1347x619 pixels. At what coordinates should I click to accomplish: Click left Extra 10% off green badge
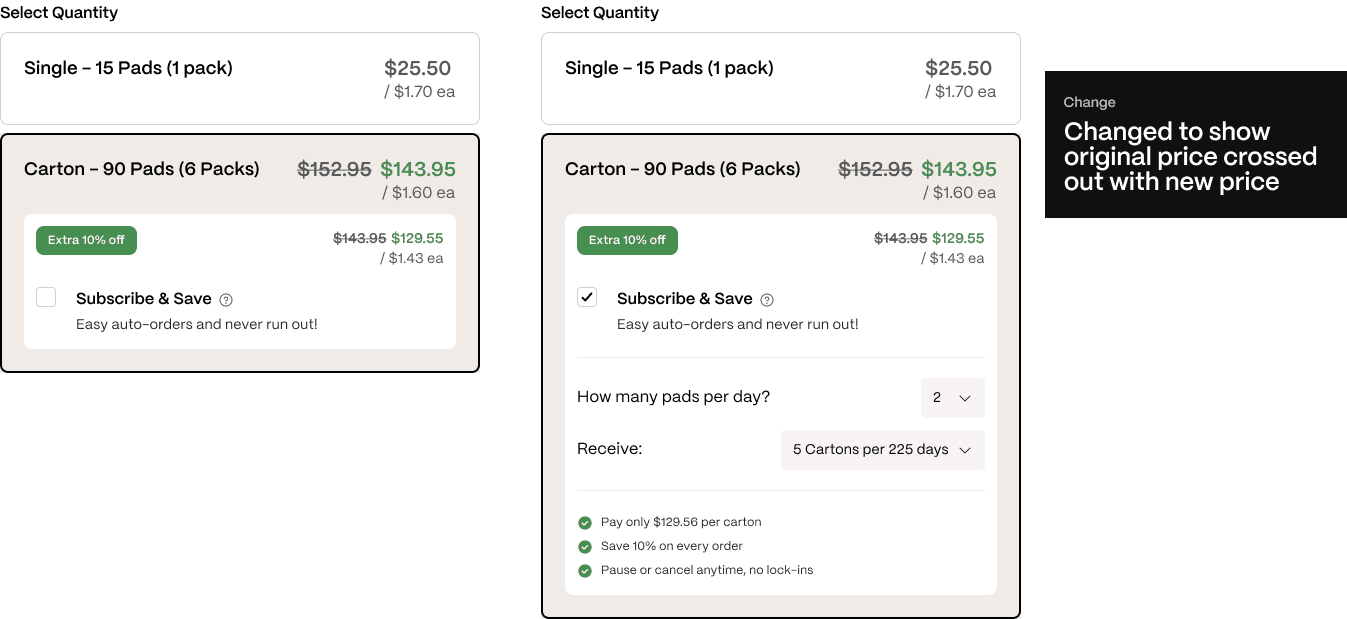pos(87,240)
